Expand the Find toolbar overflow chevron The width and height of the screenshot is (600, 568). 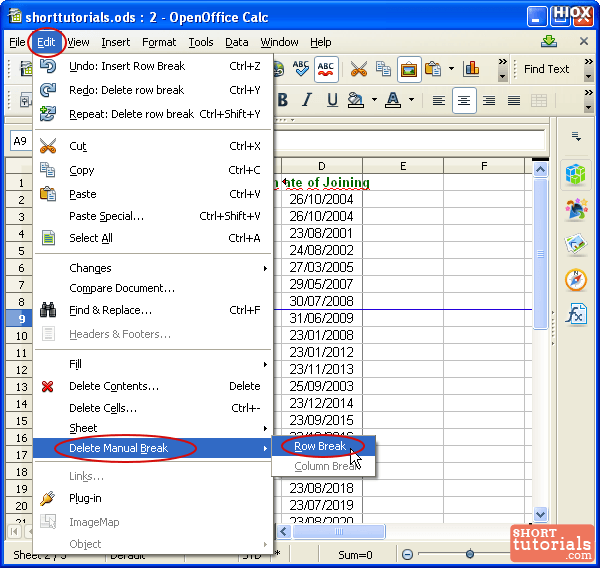pyautogui.click(x=589, y=61)
